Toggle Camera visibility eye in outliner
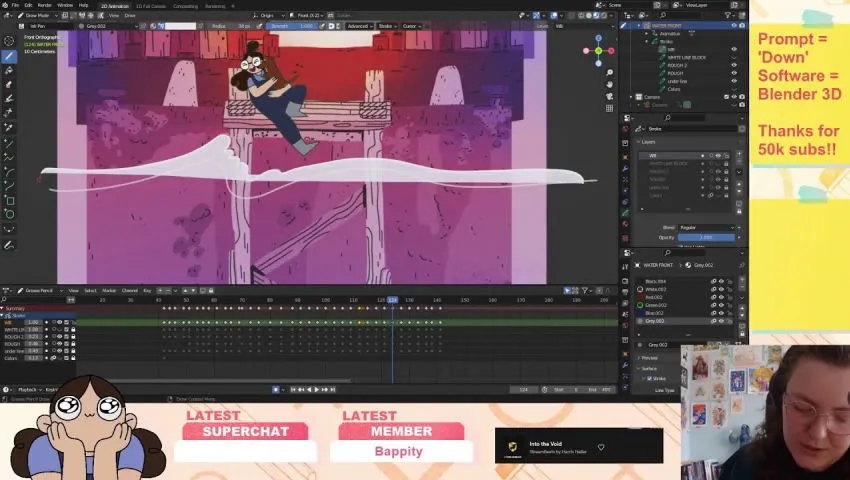The image size is (850, 480). (x=734, y=97)
